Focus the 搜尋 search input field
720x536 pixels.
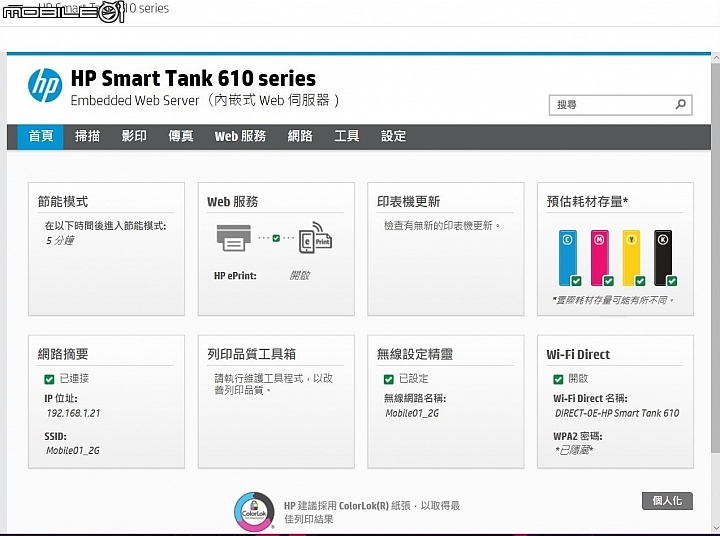(x=620, y=105)
